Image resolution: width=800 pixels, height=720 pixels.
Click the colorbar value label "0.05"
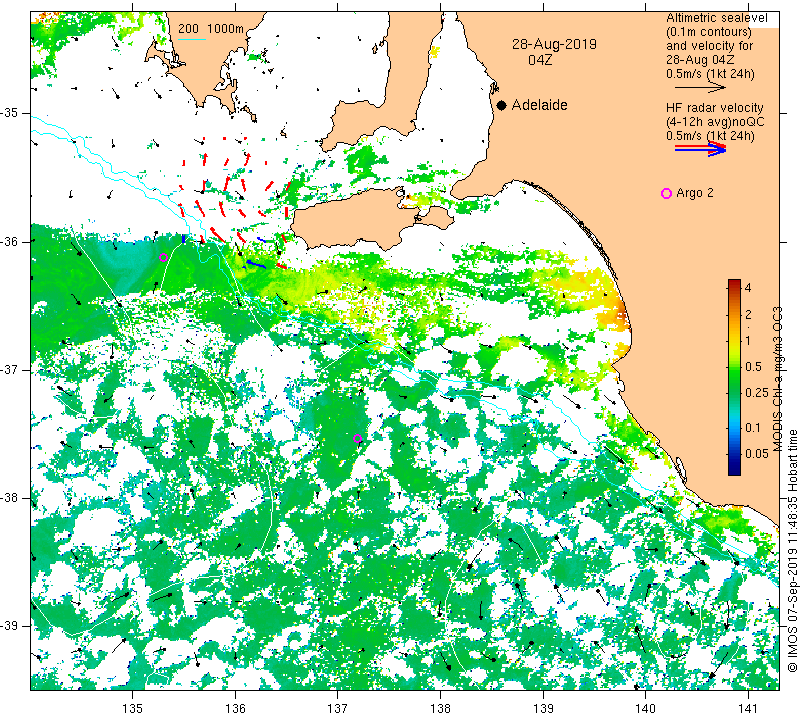click(x=756, y=454)
